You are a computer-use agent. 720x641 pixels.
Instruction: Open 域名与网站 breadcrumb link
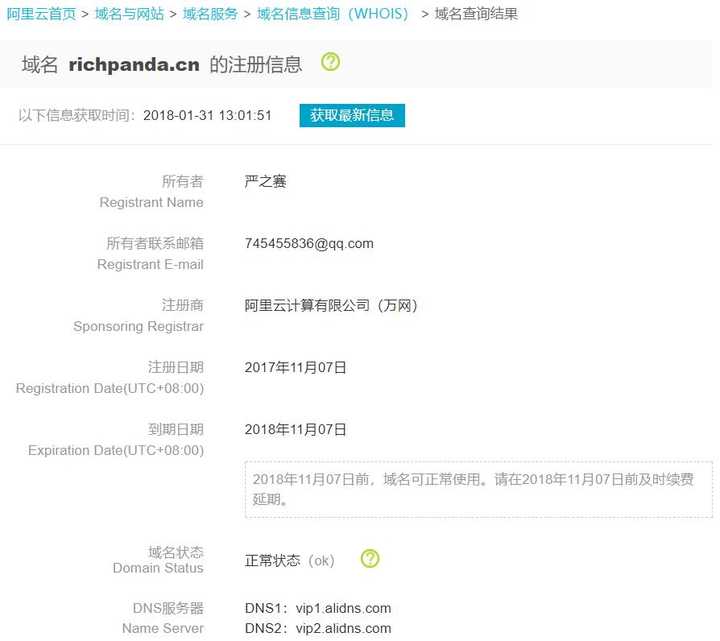(x=129, y=14)
